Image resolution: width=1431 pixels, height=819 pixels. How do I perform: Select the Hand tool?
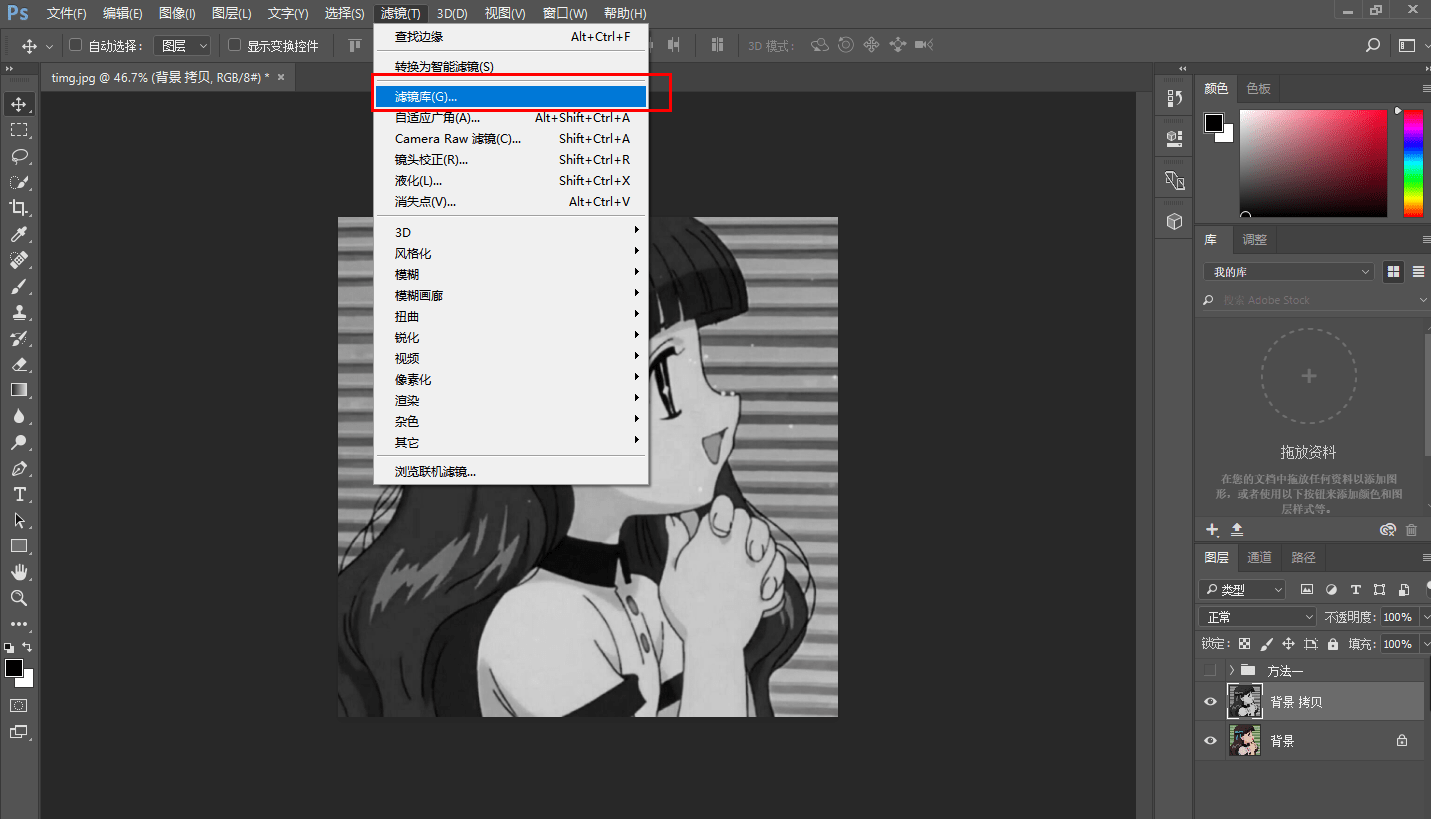tap(19, 572)
